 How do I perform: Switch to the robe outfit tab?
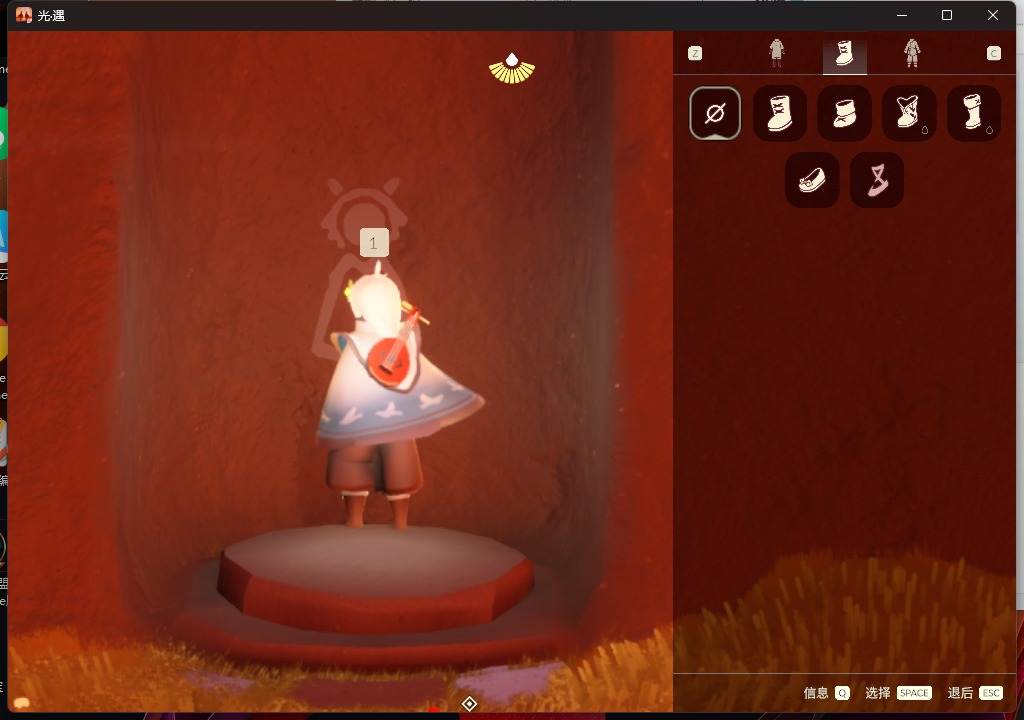pyautogui.click(x=776, y=53)
